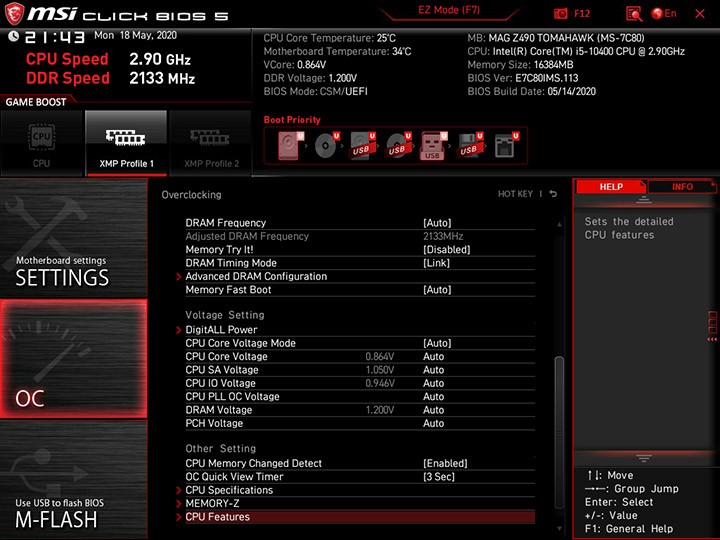Open the HOT KEY list

click(515, 194)
